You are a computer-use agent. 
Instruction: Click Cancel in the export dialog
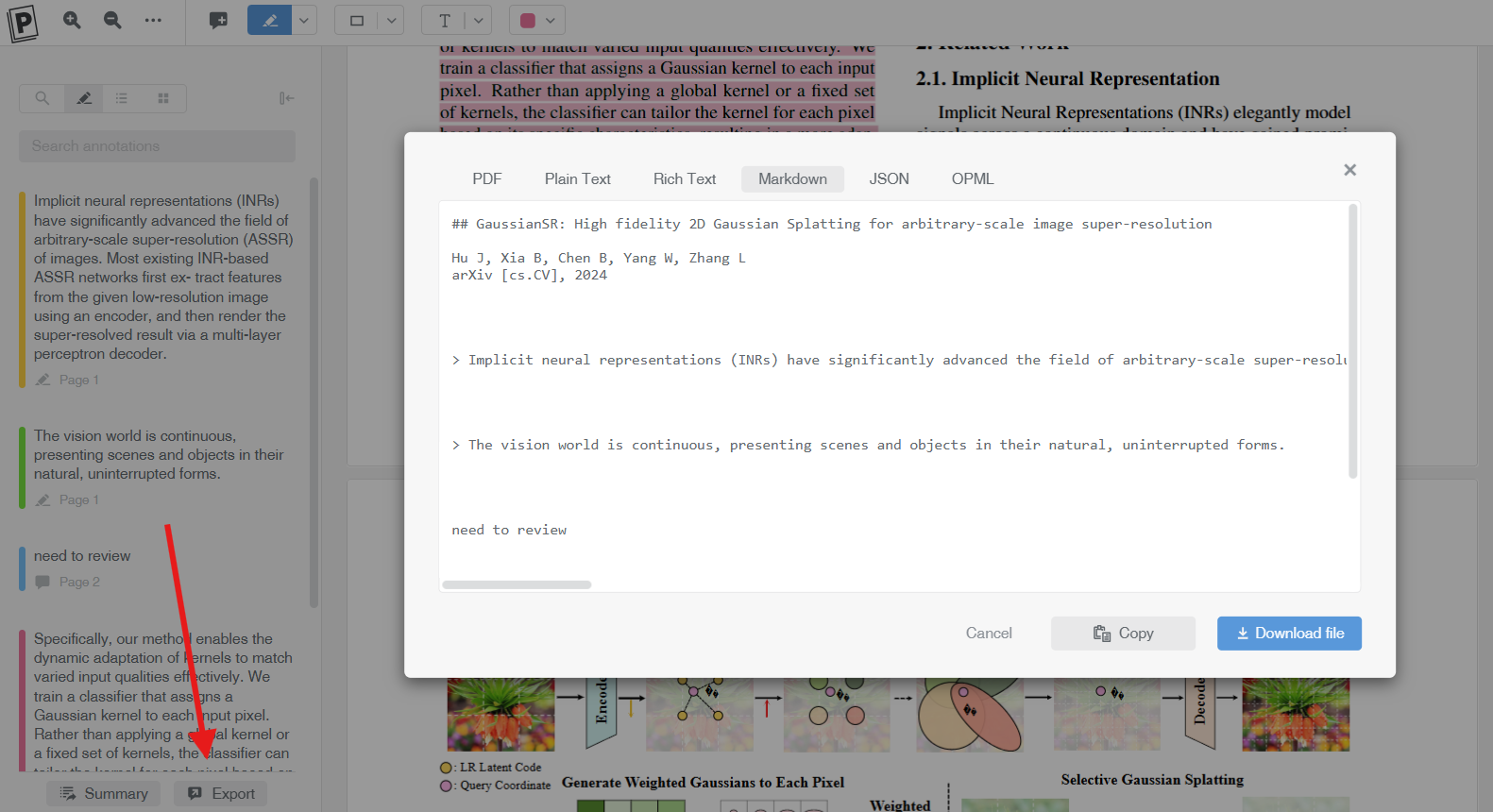click(x=989, y=634)
